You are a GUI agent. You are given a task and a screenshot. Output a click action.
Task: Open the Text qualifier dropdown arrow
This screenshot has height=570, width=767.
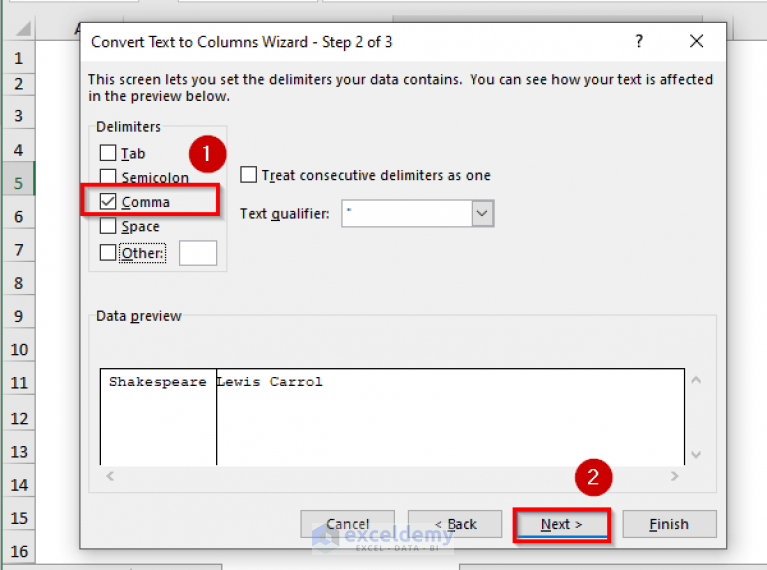pyautogui.click(x=483, y=213)
